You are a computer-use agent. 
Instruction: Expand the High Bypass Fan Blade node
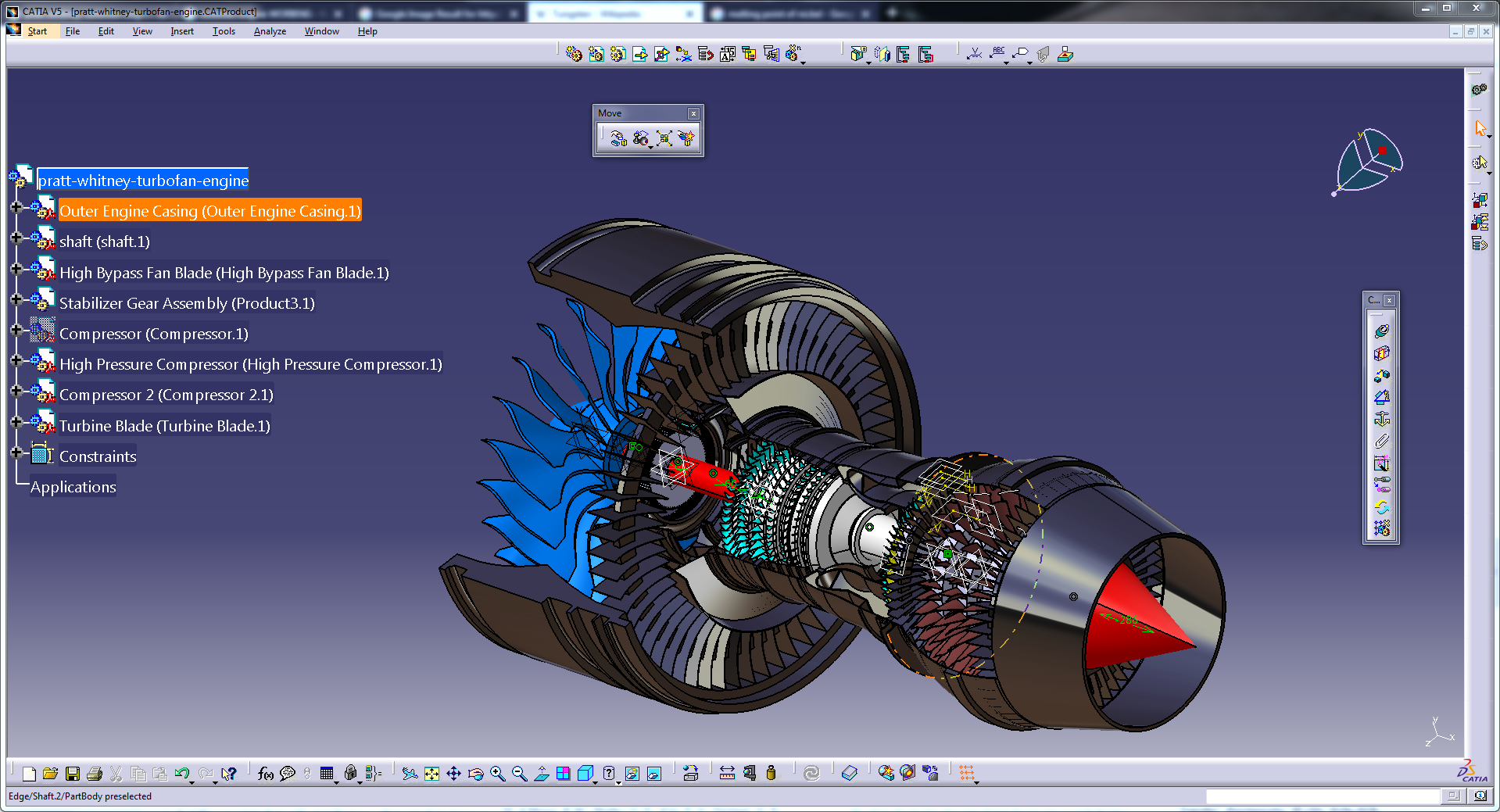point(16,269)
